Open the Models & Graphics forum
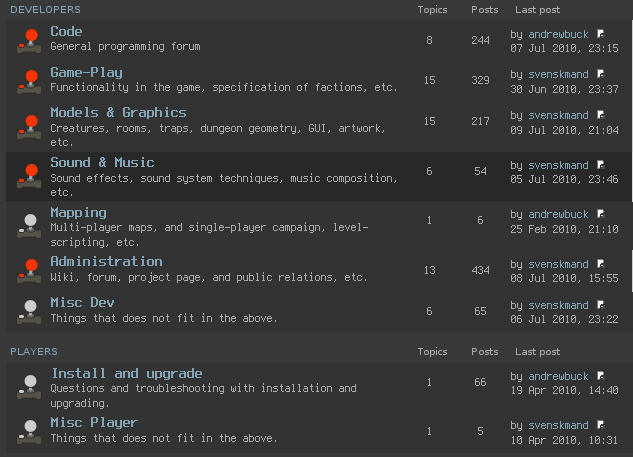The image size is (633, 457). 118,112
